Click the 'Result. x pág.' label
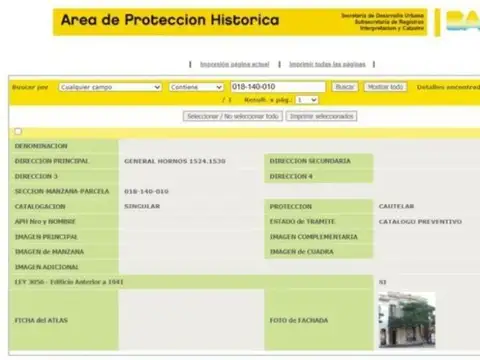The image size is (480, 360). tap(268, 100)
